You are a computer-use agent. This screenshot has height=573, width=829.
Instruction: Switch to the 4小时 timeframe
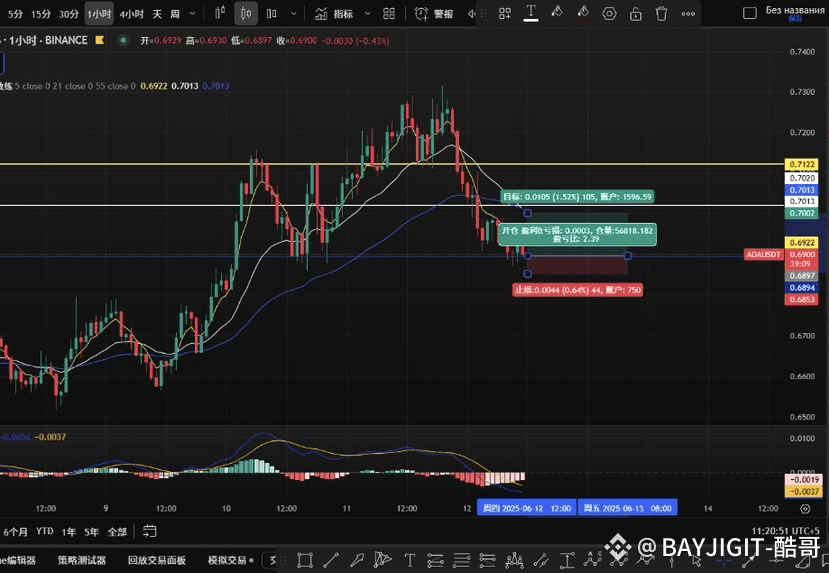[132, 14]
